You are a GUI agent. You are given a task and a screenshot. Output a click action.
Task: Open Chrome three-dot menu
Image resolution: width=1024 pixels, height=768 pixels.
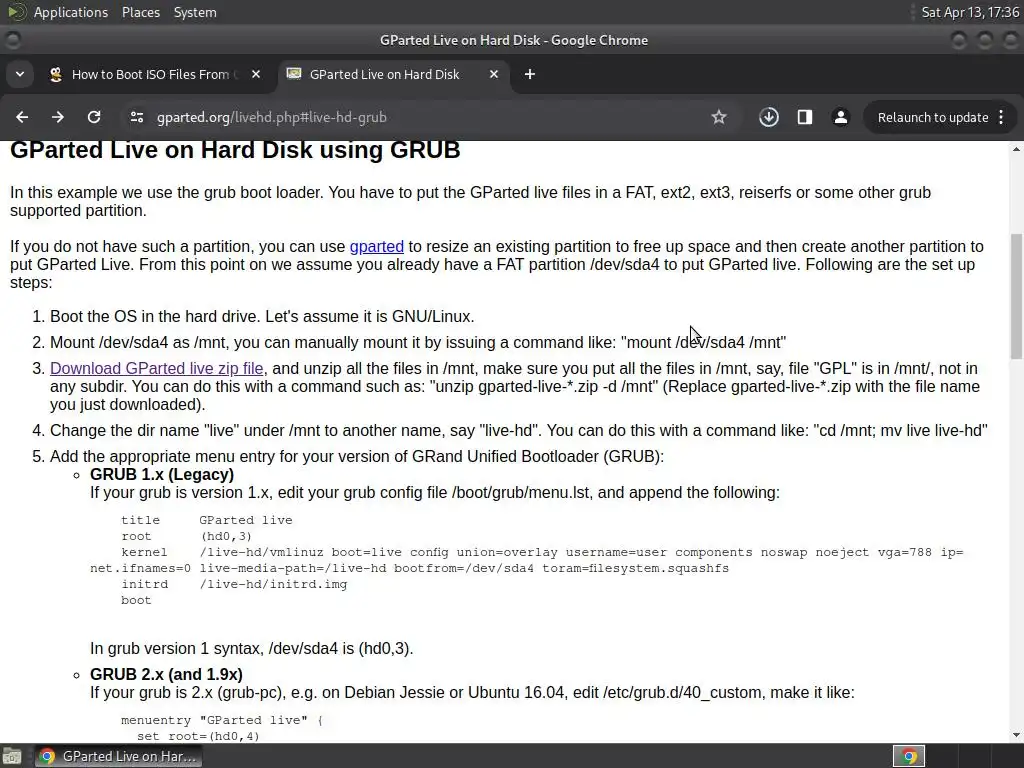pyautogui.click(x=1001, y=117)
